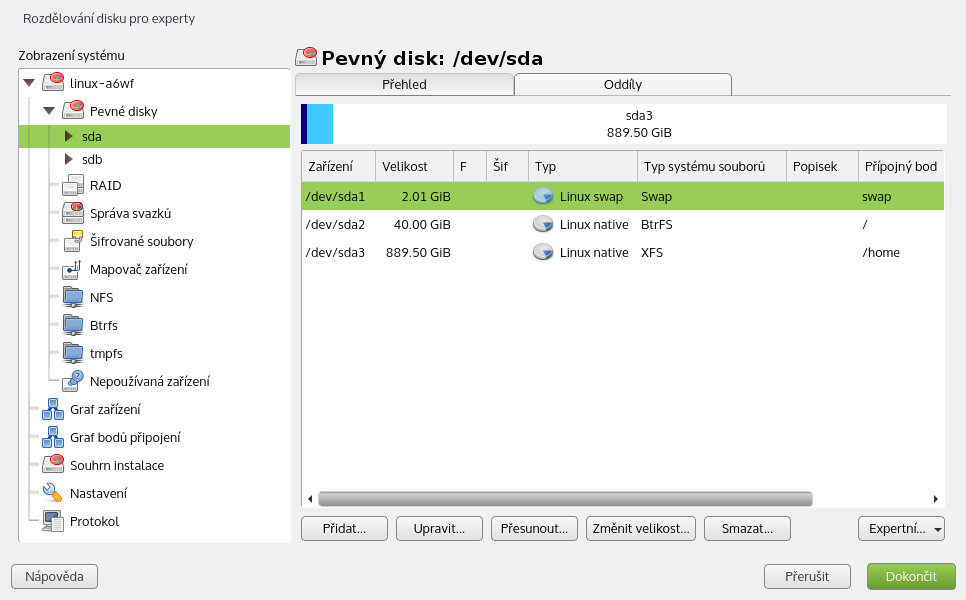Viewport: 966px width, 600px height.
Task: Sort by the Typ column header
Action: click(583, 166)
